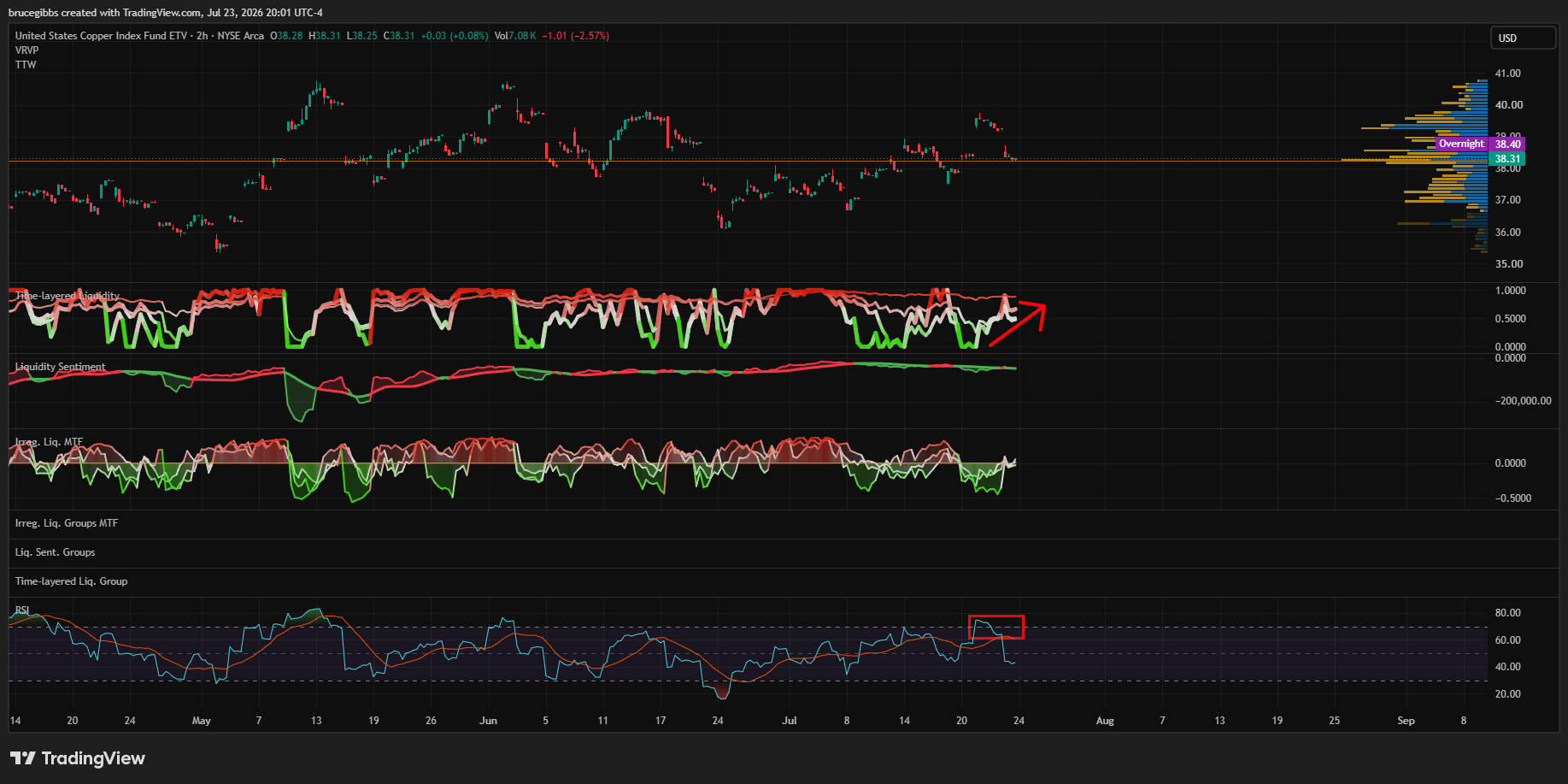This screenshot has height=784, width=1568.
Task: Click the 17 date label on time axis
Action: (661, 721)
